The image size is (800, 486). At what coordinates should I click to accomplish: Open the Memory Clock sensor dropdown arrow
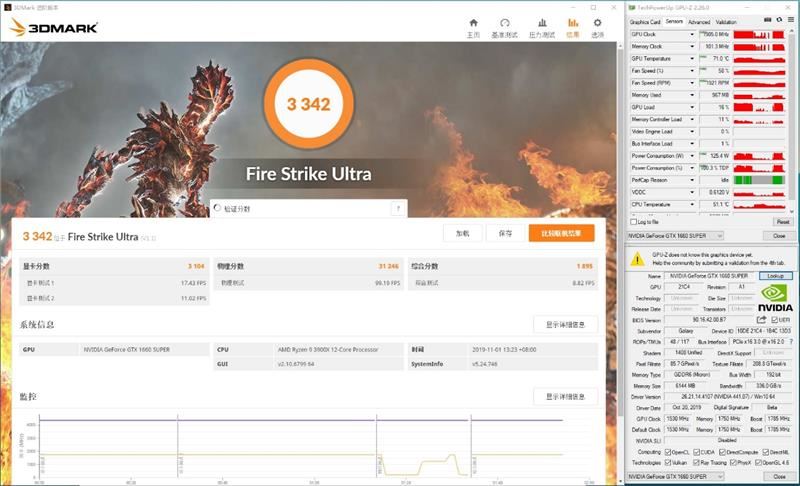(x=692, y=46)
